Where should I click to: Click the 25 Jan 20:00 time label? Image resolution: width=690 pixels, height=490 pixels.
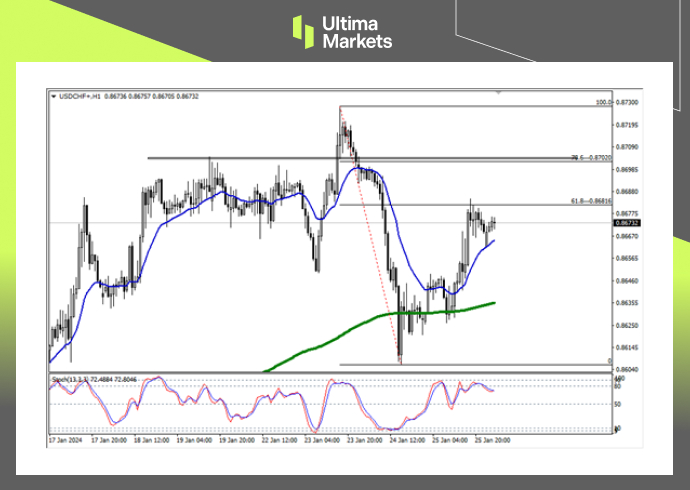[x=492, y=440]
